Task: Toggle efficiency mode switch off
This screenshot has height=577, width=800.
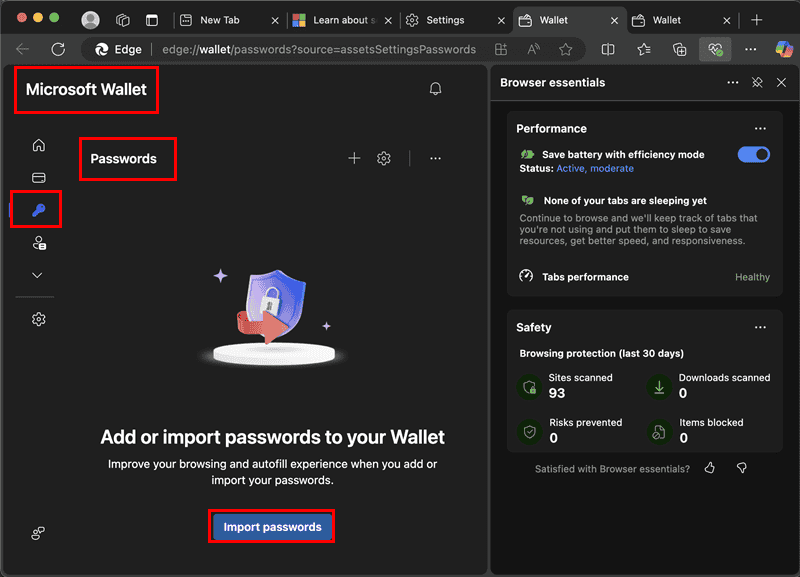Action: 753,154
